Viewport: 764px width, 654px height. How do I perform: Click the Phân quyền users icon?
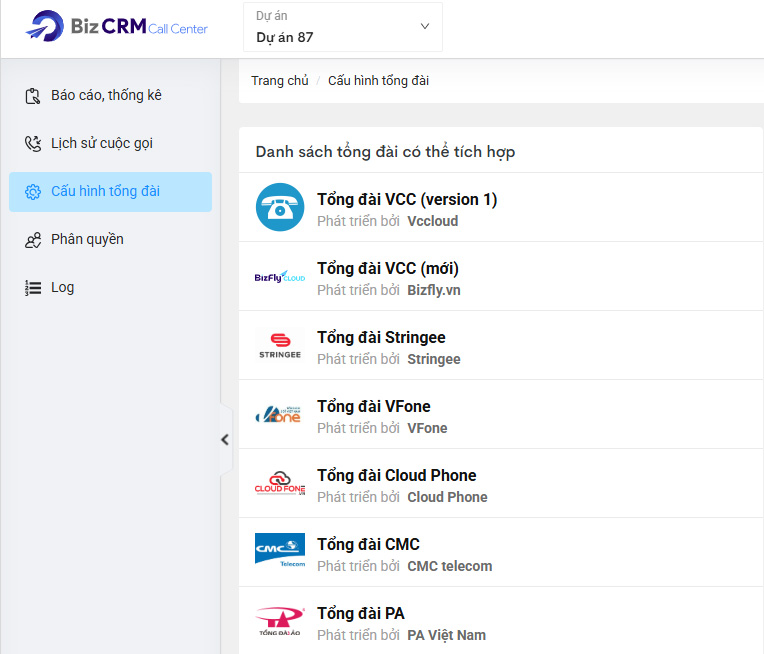tap(33, 240)
